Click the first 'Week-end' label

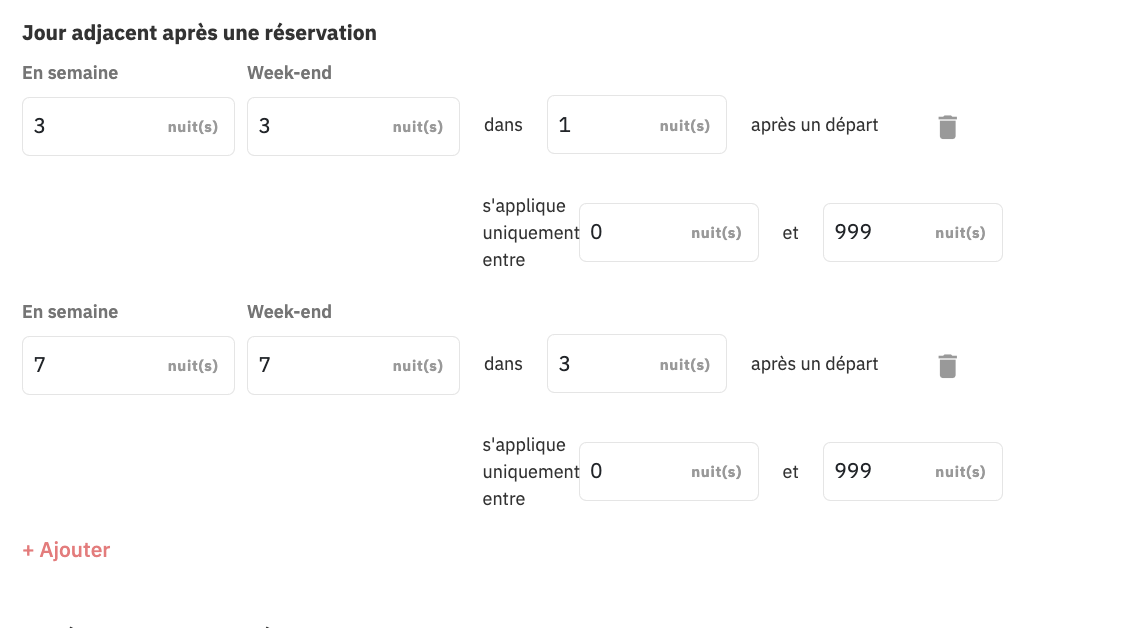tap(290, 73)
